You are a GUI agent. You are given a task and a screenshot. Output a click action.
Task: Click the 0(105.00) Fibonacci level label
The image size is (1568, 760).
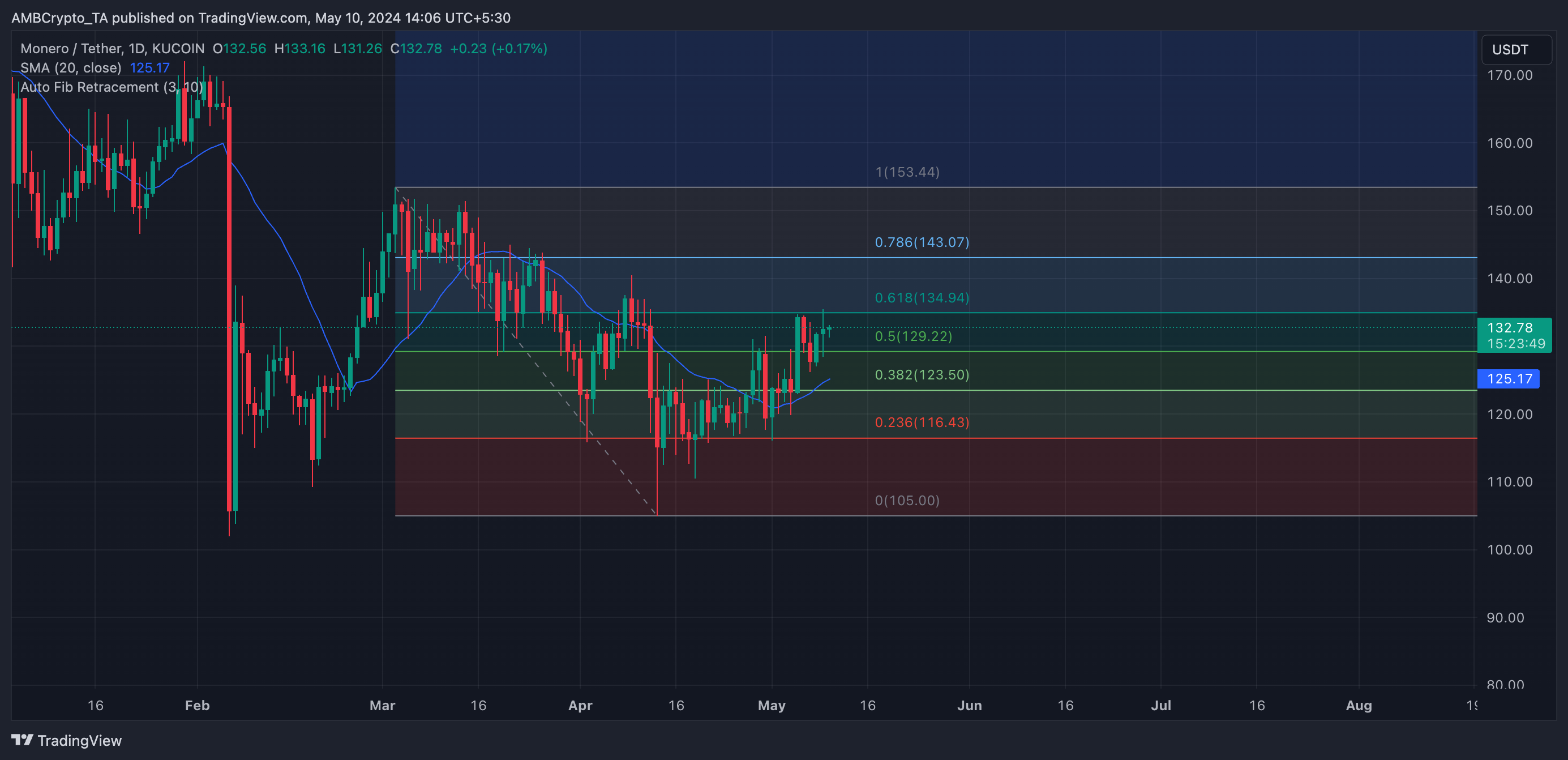(907, 500)
